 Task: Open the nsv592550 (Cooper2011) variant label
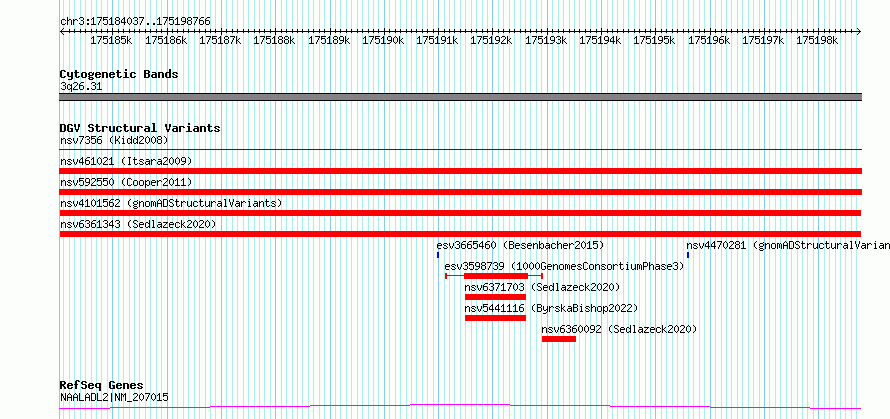coord(126,182)
